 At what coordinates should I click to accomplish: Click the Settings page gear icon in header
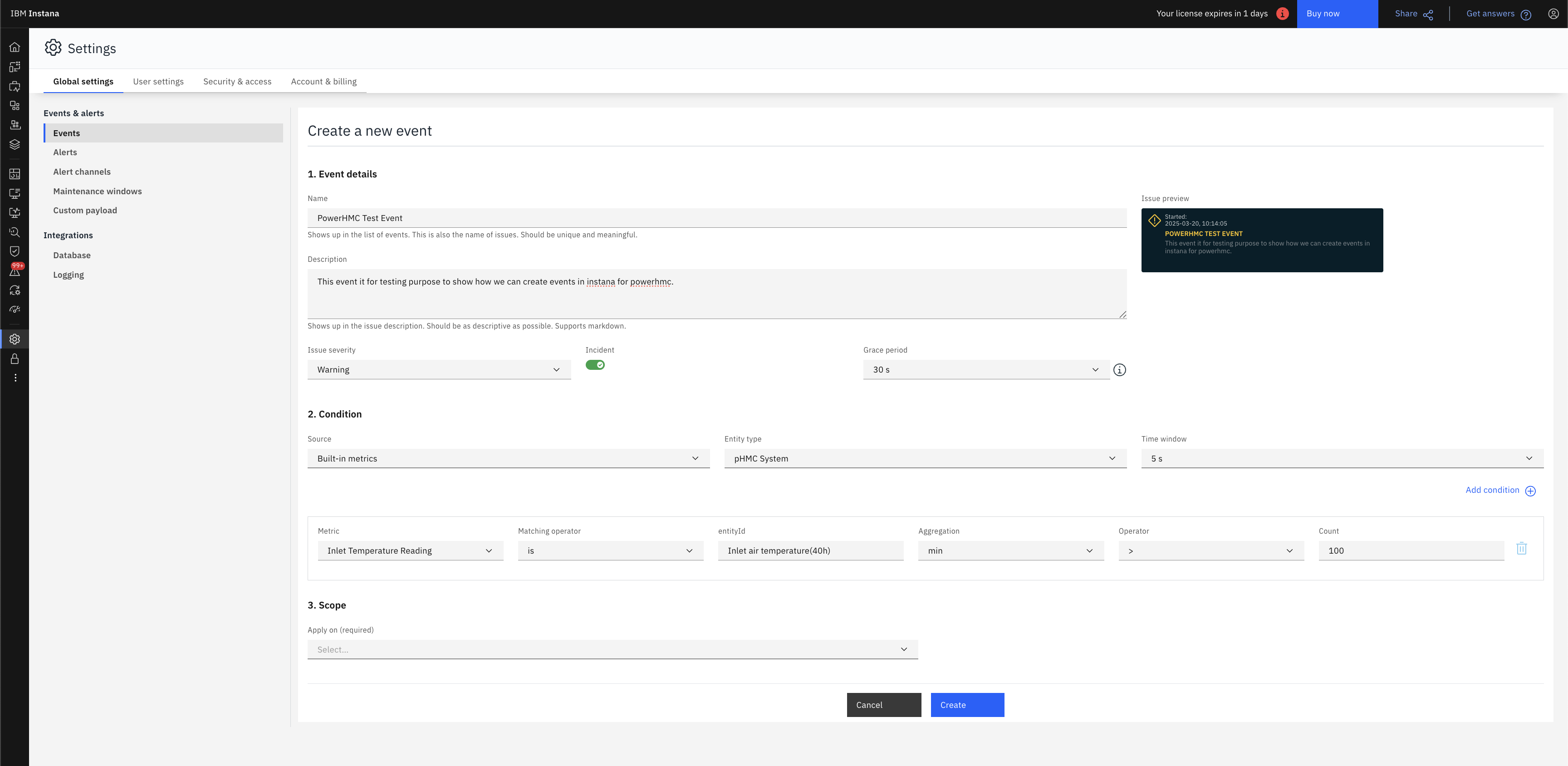click(53, 48)
